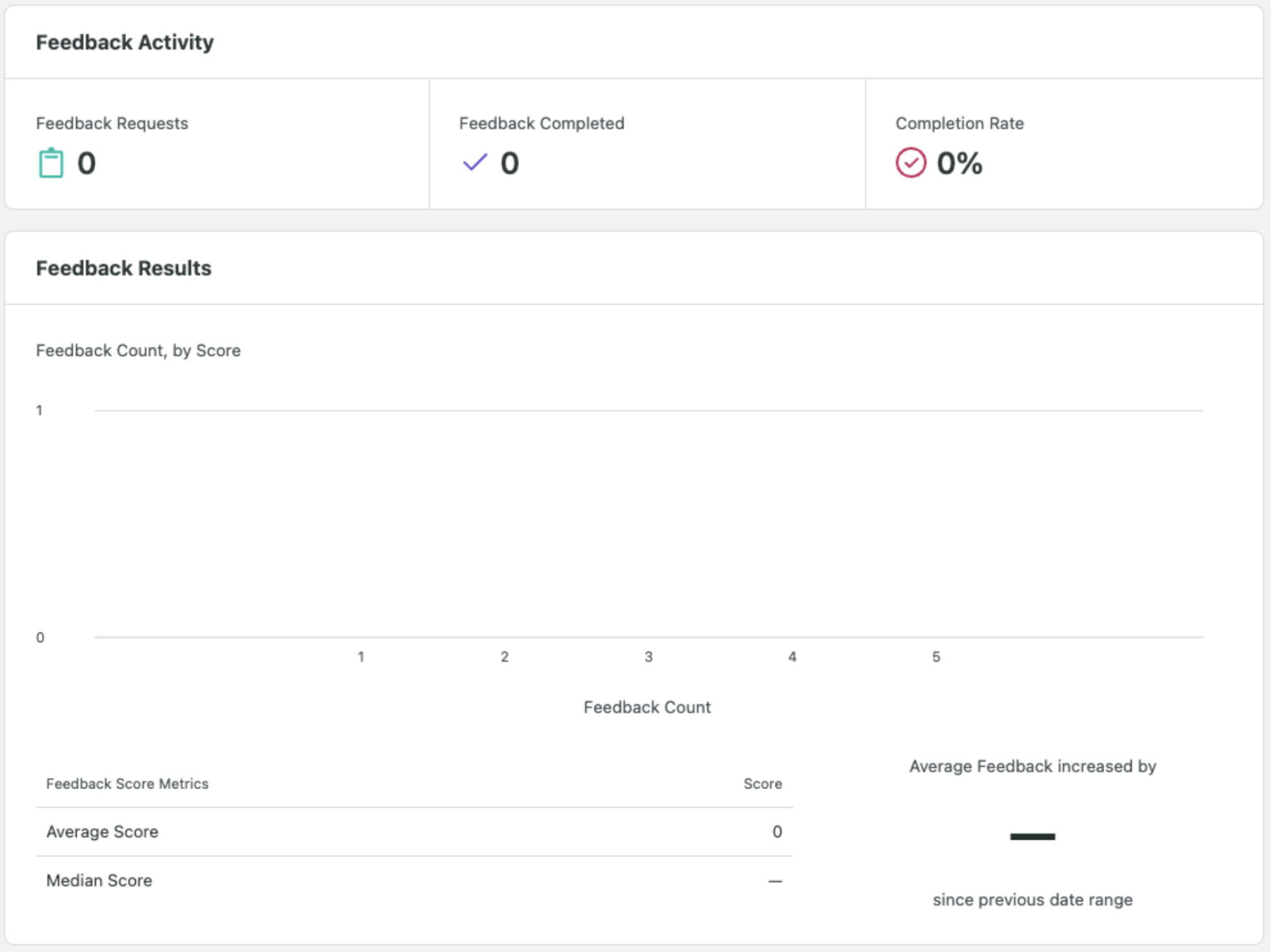Click the 0% completion rate value
The width and height of the screenshot is (1272, 952).
point(959,163)
